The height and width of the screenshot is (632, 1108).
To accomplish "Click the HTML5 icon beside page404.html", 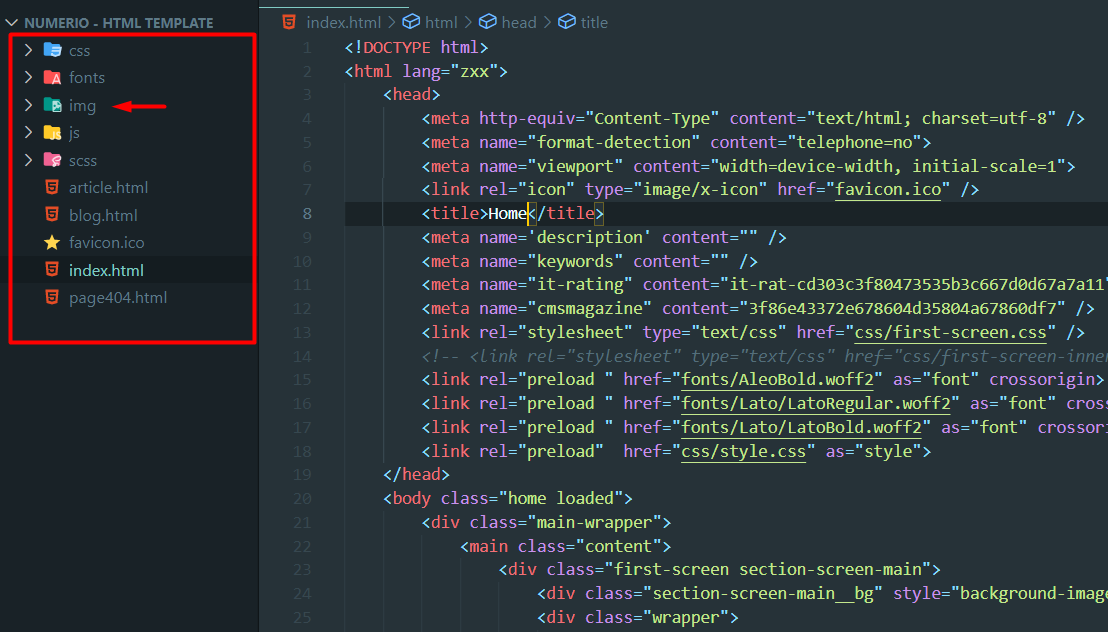I will [52, 297].
